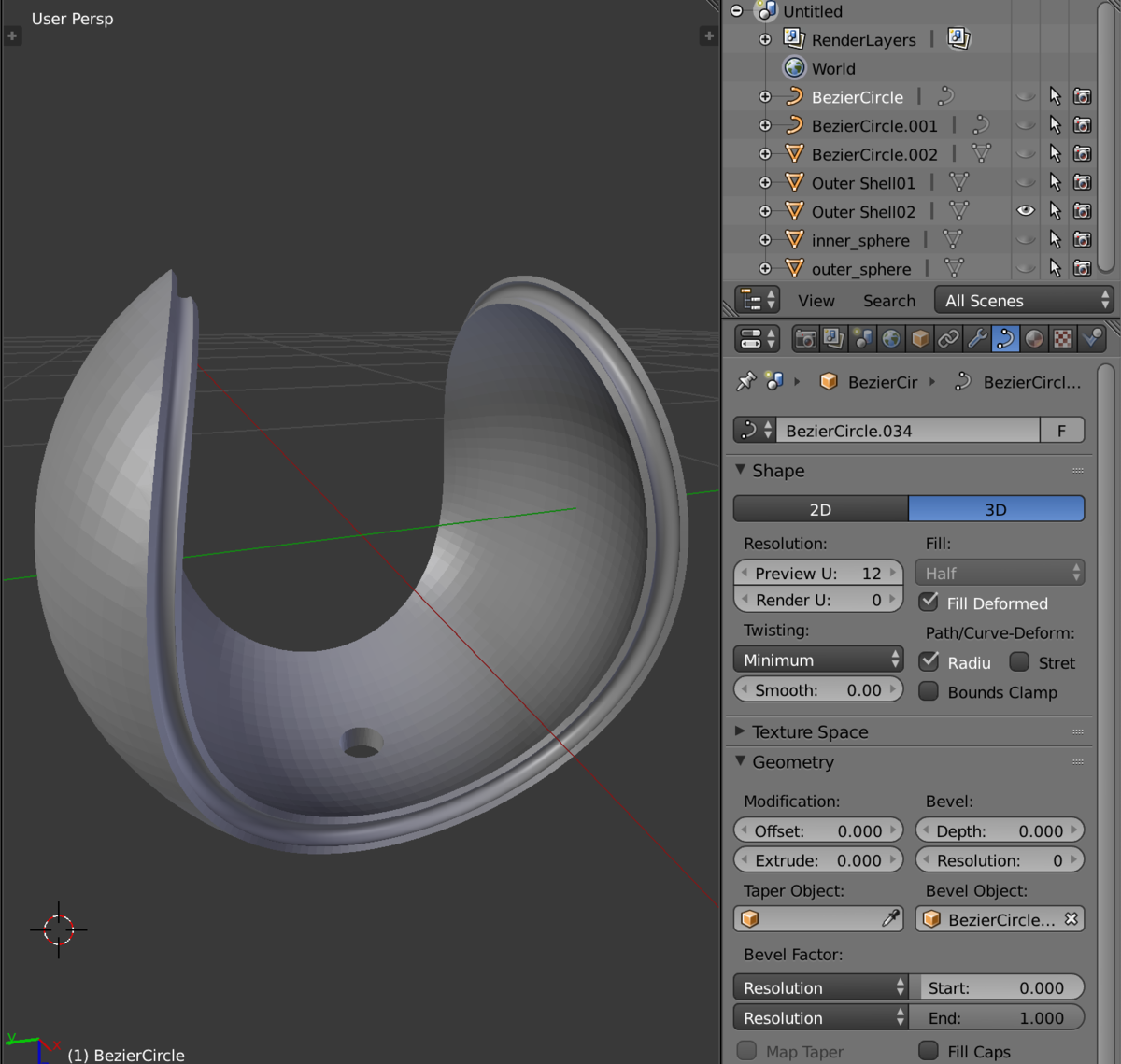Click the BezierCircle.034 name field
Viewport: 1121px width, 1064px height.
[908, 430]
